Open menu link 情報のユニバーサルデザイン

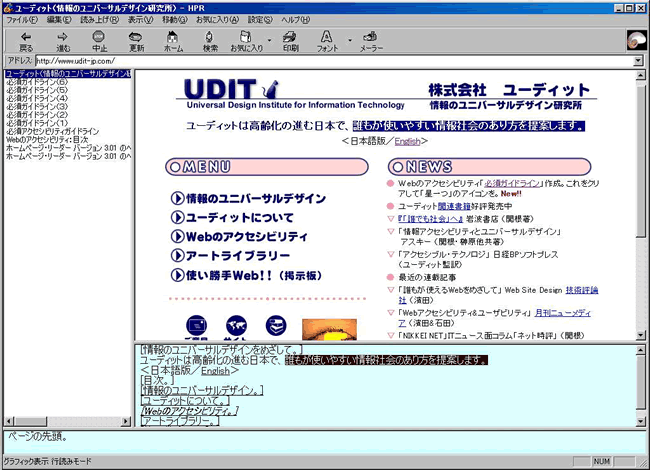tap(248, 199)
